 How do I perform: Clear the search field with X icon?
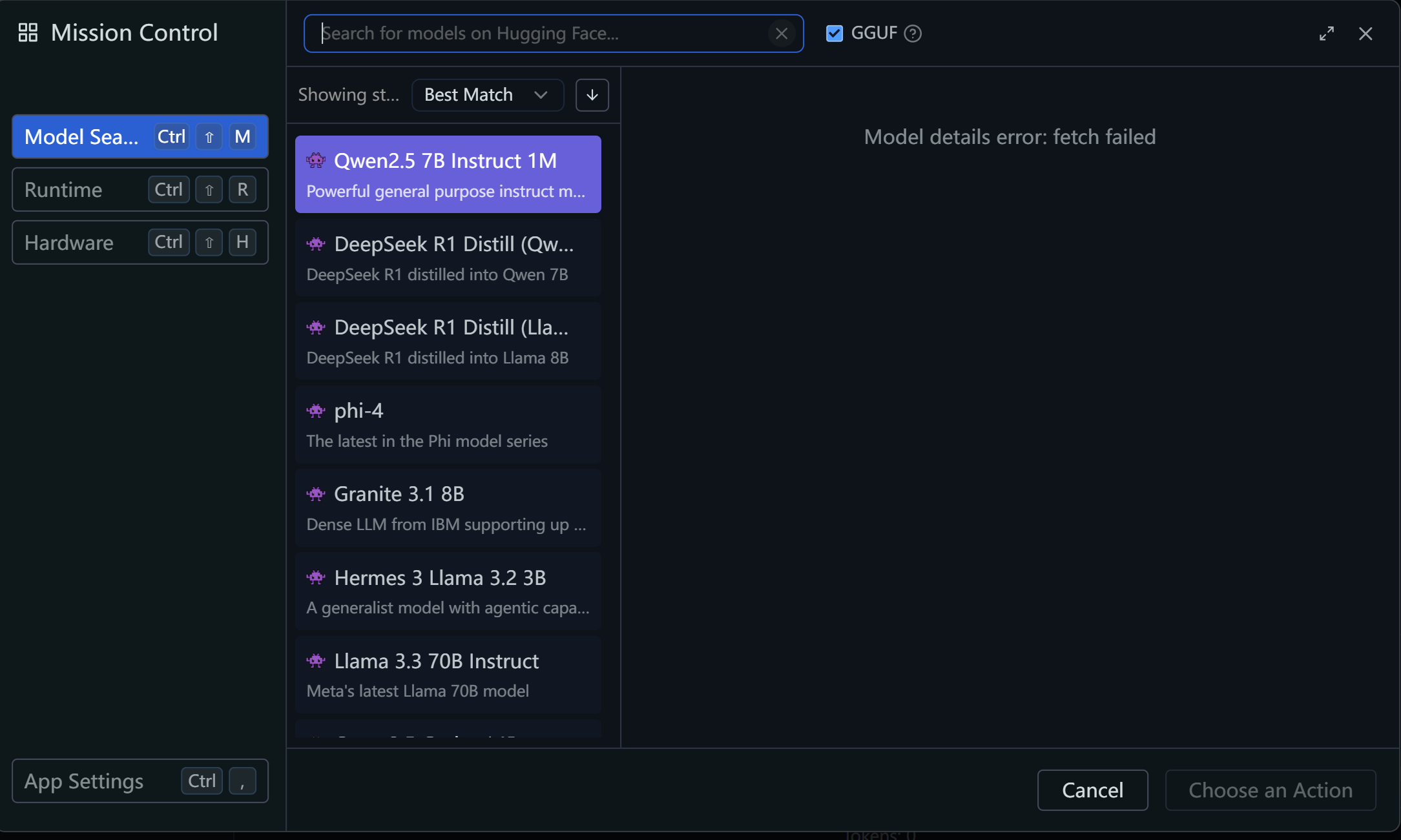pos(782,34)
